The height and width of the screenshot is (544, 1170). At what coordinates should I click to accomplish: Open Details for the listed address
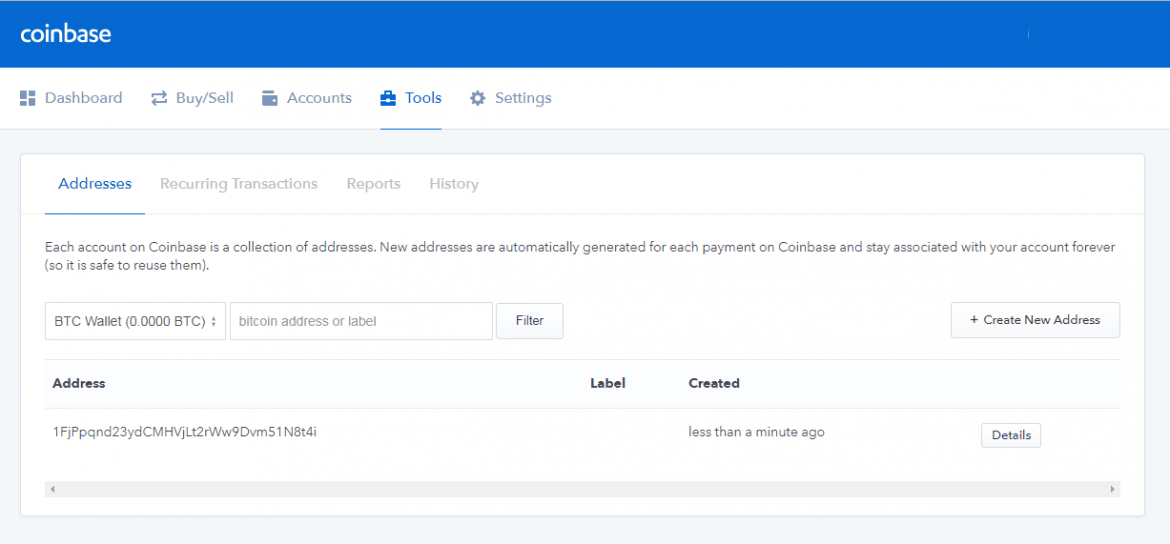tap(1010, 435)
